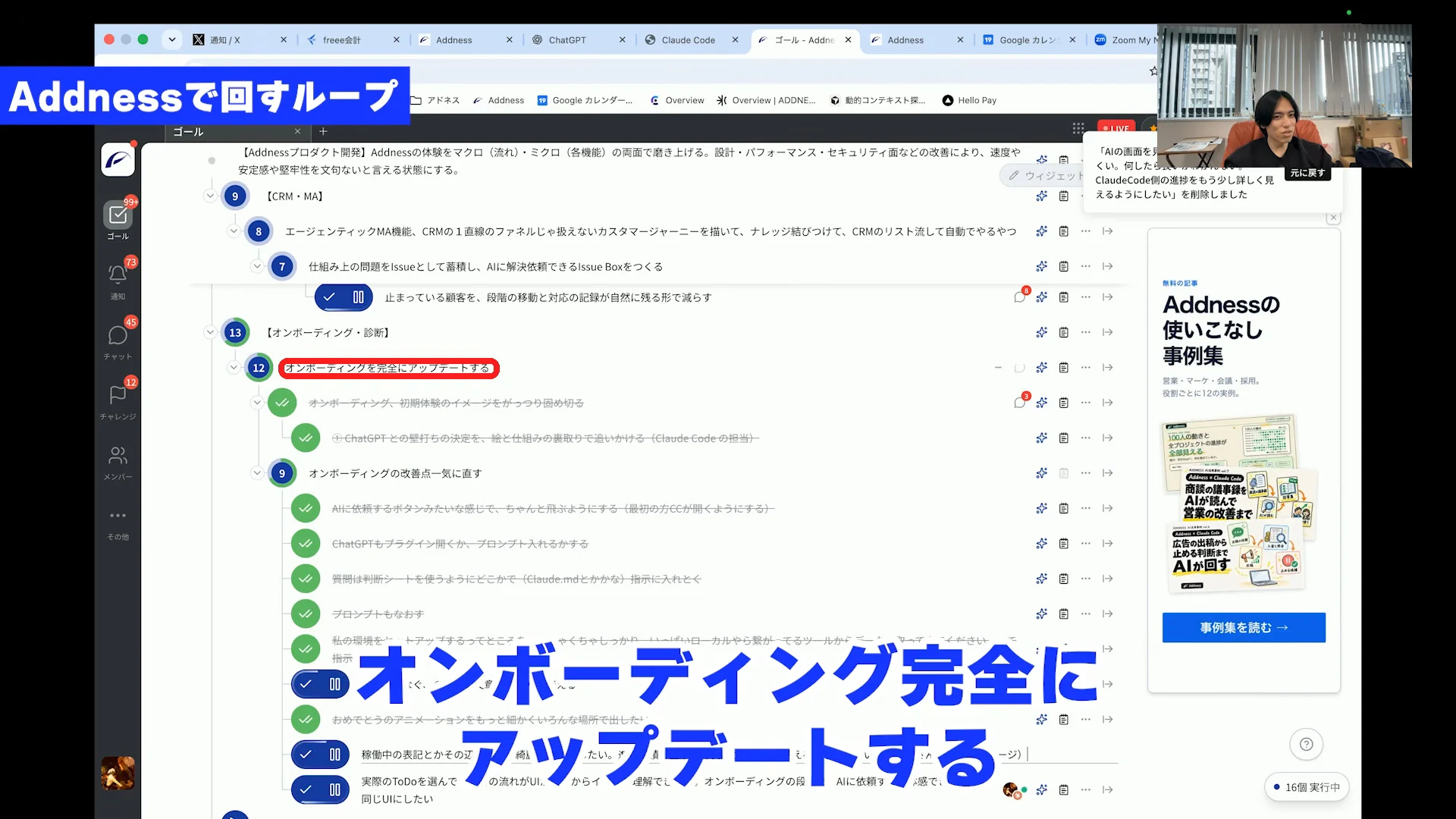Uncheck ChatGPTとの壁打ちの決定を completed checkbox
The height and width of the screenshot is (819, 1456).
306,438
